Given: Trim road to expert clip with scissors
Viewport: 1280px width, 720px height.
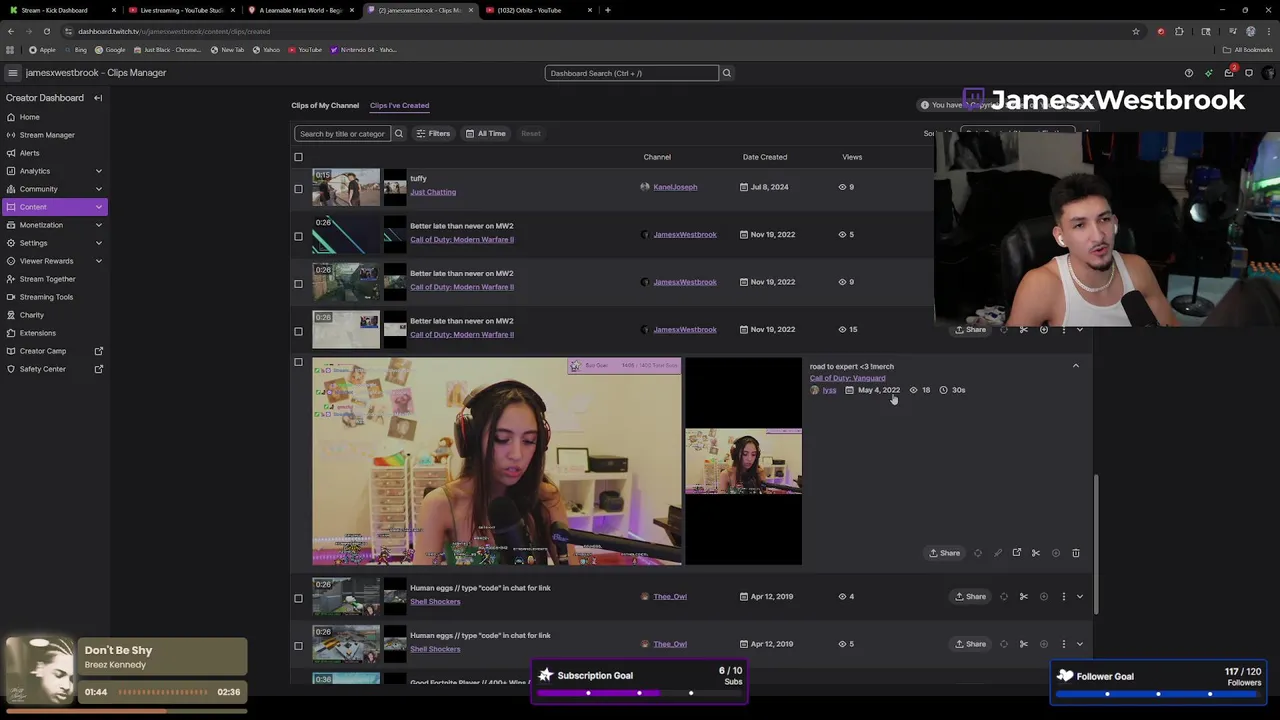Looking at the screenshot, I should tap(1036, 553).
